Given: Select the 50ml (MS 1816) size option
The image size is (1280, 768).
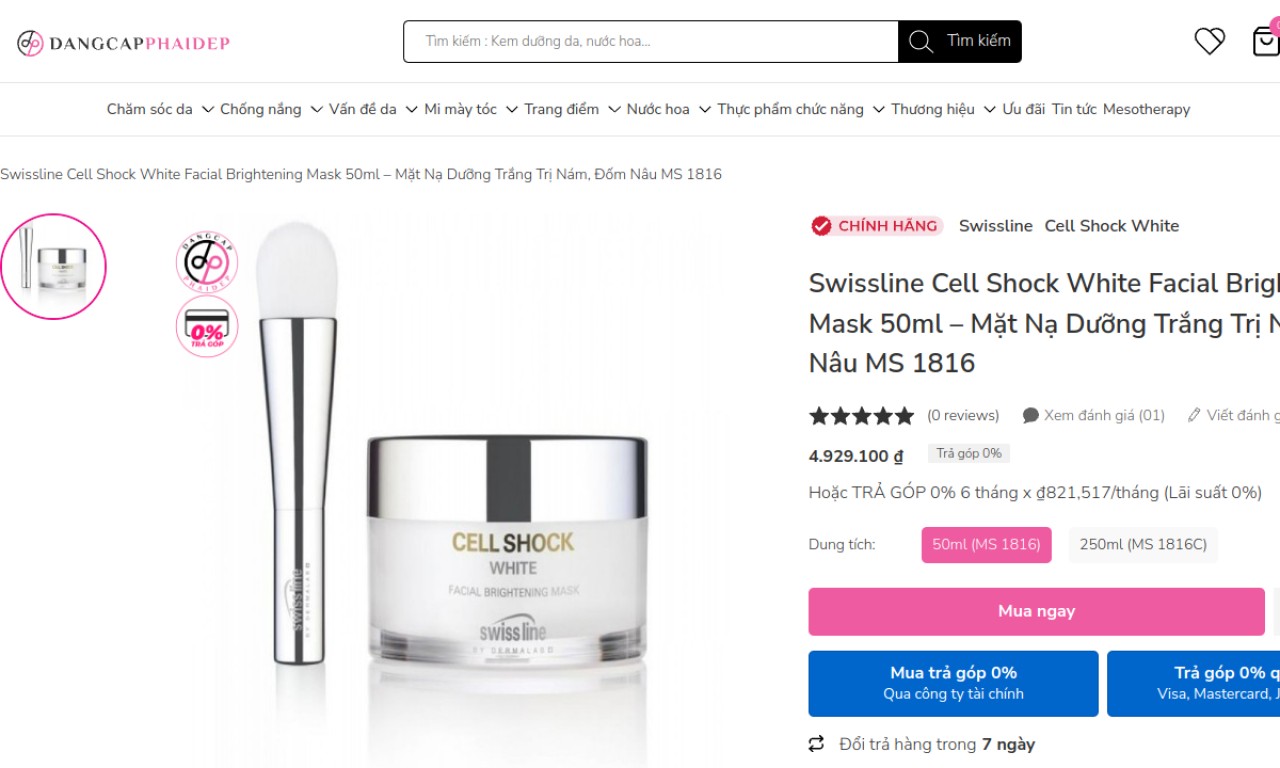Looking at the screenshot, I should 986,545.
